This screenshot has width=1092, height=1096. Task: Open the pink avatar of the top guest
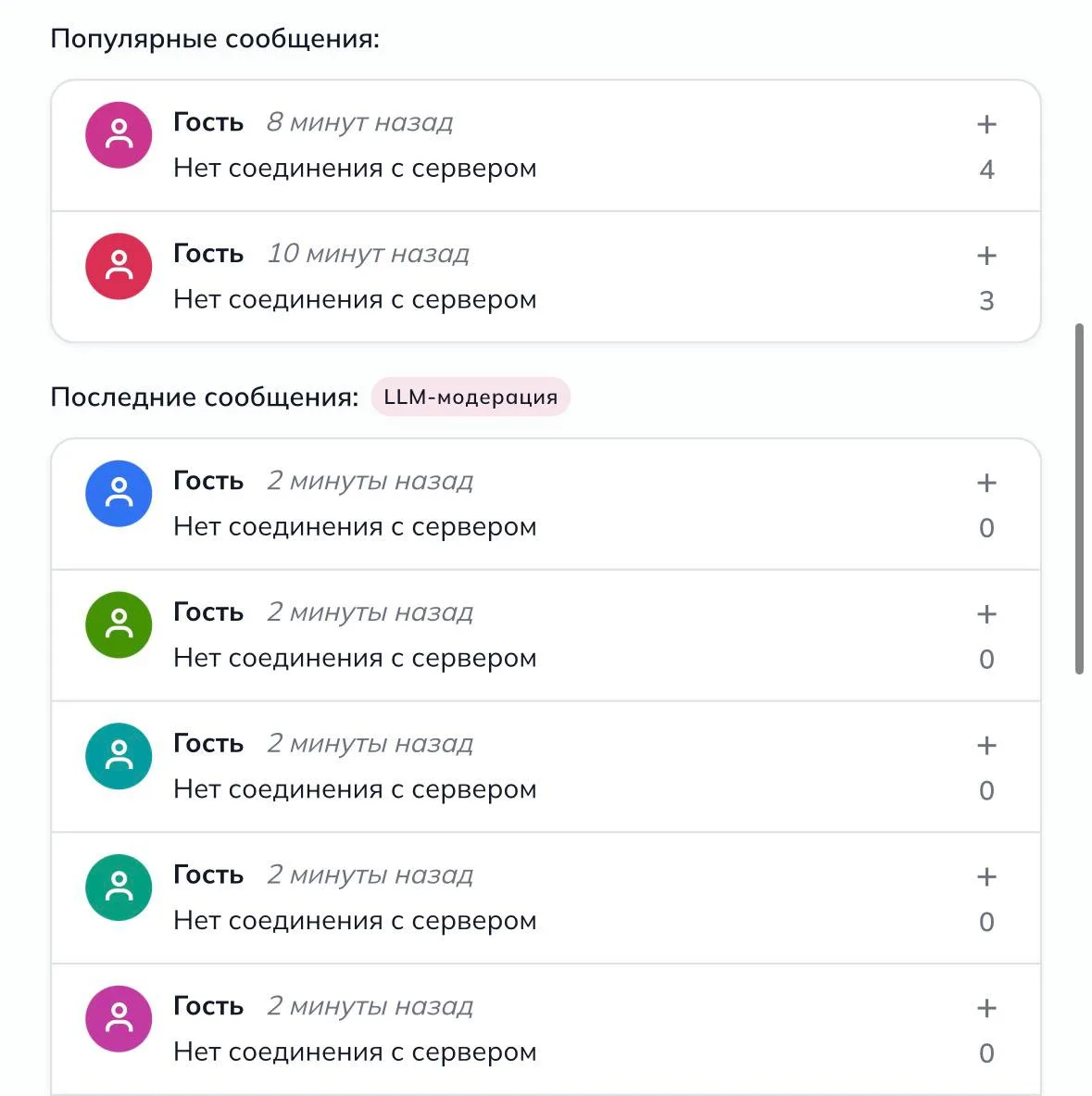pyautogui.click(x=119, y=135)
